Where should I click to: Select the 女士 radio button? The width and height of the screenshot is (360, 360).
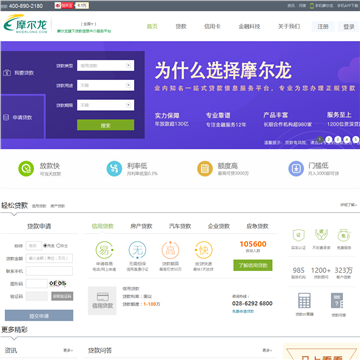[58, 246]
